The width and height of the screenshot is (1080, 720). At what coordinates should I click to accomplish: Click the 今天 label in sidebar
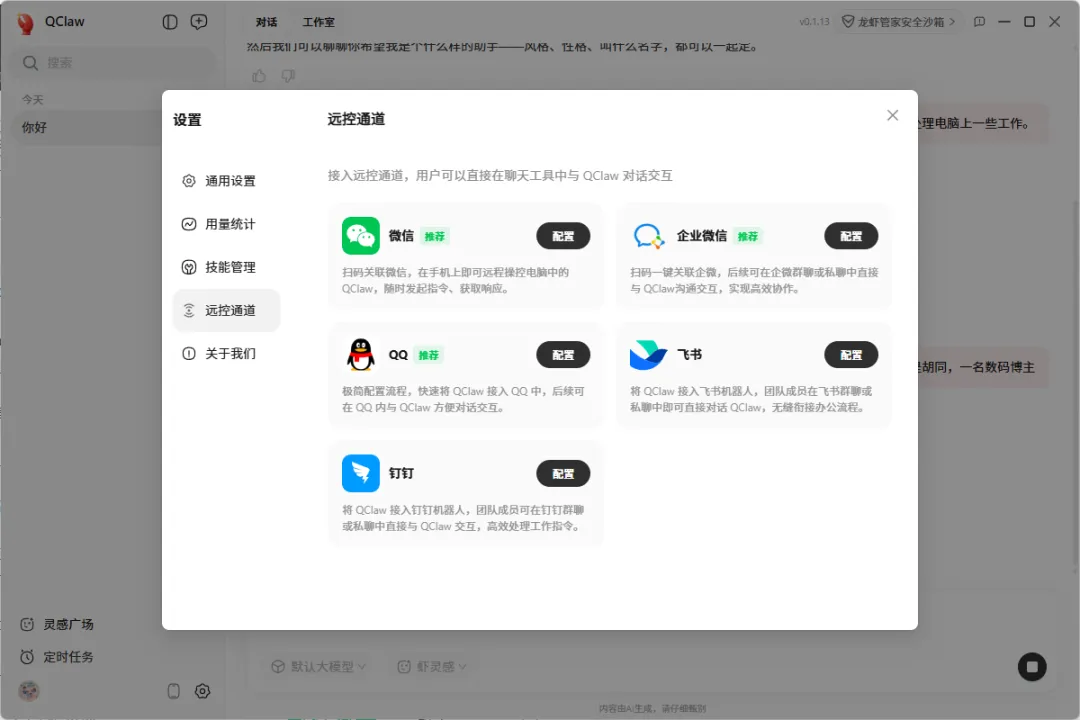tap(32, 100)
